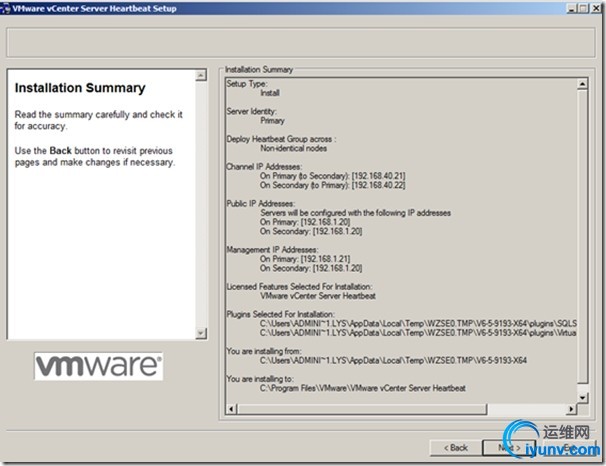Click the setup window title bar icon
Image resolution: width=606 pixels, height=466 pixels.
pos(6,9)
